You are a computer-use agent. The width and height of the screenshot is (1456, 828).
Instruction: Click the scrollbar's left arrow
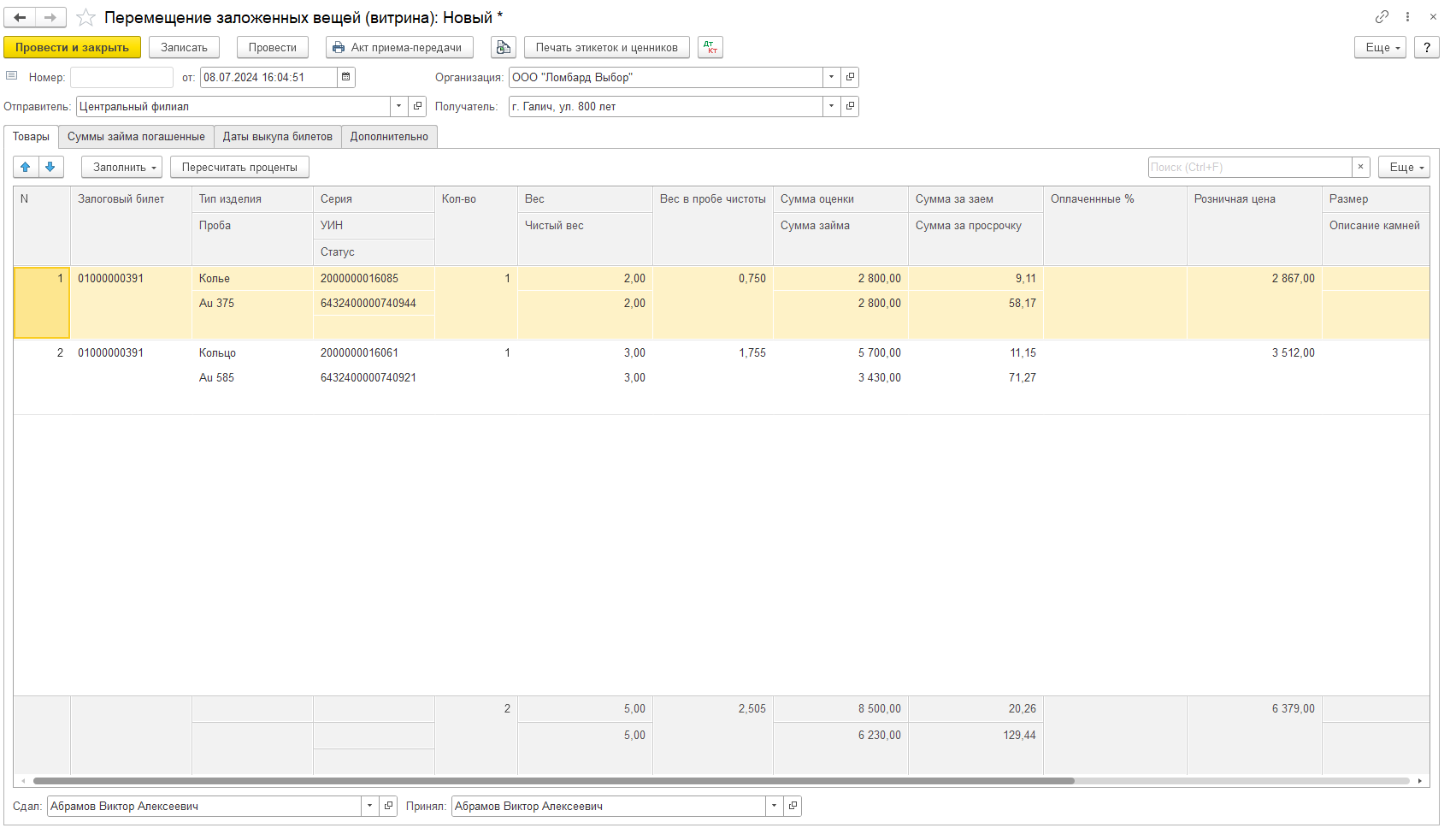point(22,781)
